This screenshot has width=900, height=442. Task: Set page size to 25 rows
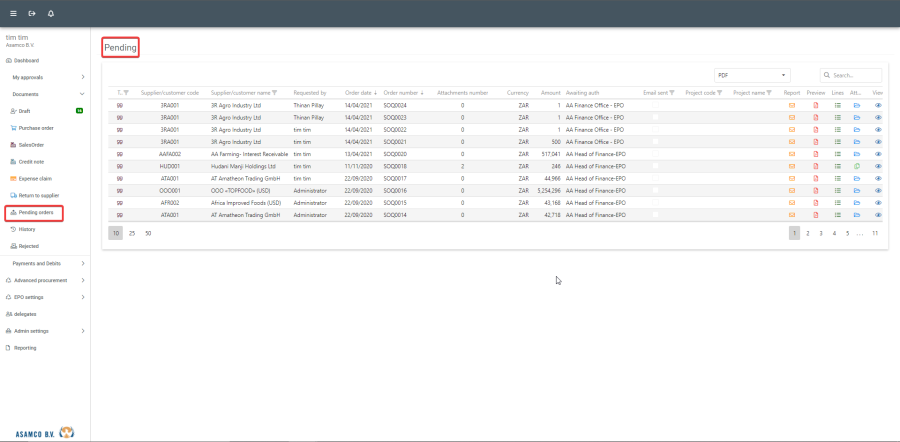132,233
